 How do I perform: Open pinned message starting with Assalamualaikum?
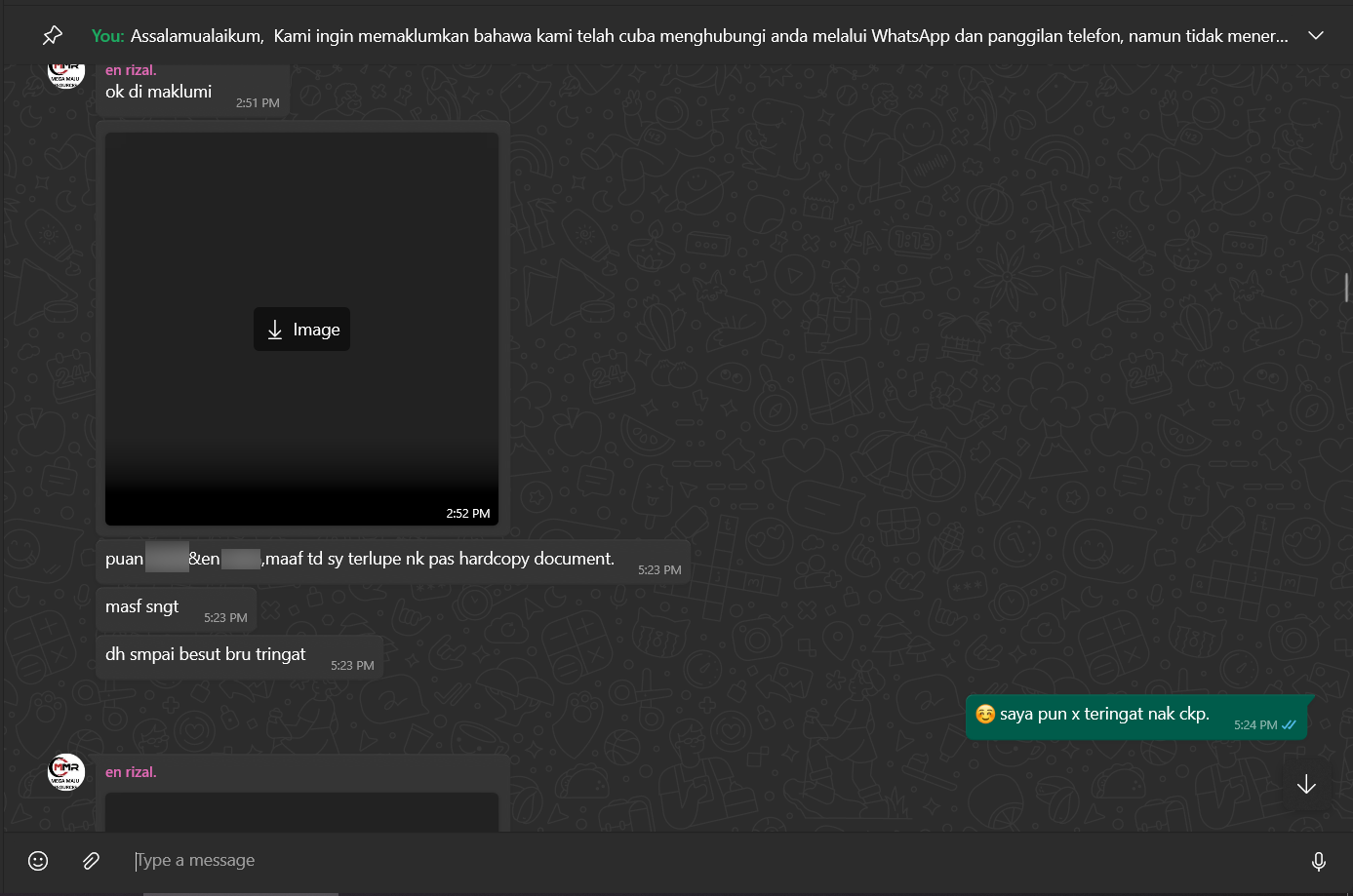[x=690, y=36]
